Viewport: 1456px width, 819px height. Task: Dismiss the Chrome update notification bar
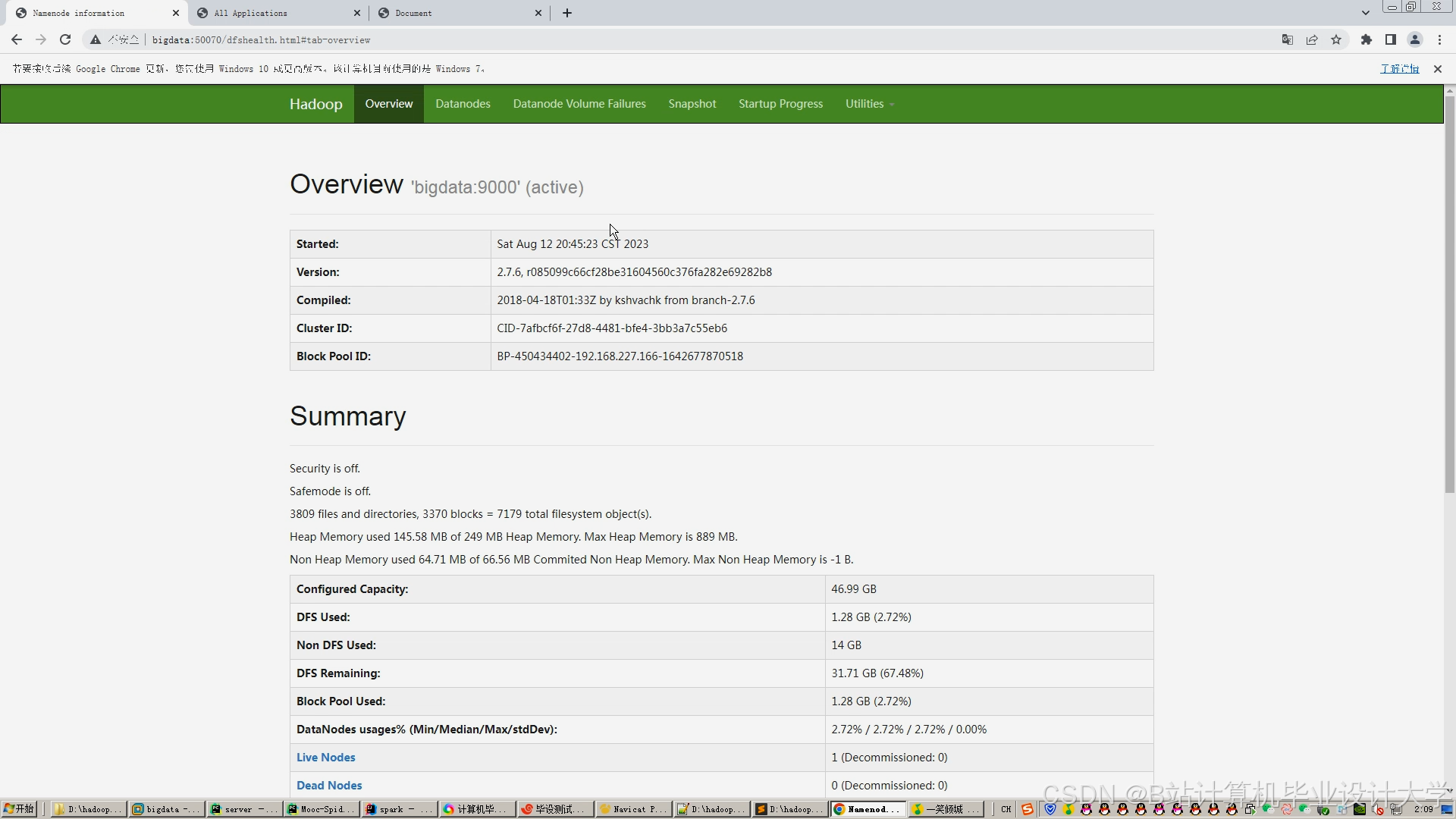click(1437, 69)
